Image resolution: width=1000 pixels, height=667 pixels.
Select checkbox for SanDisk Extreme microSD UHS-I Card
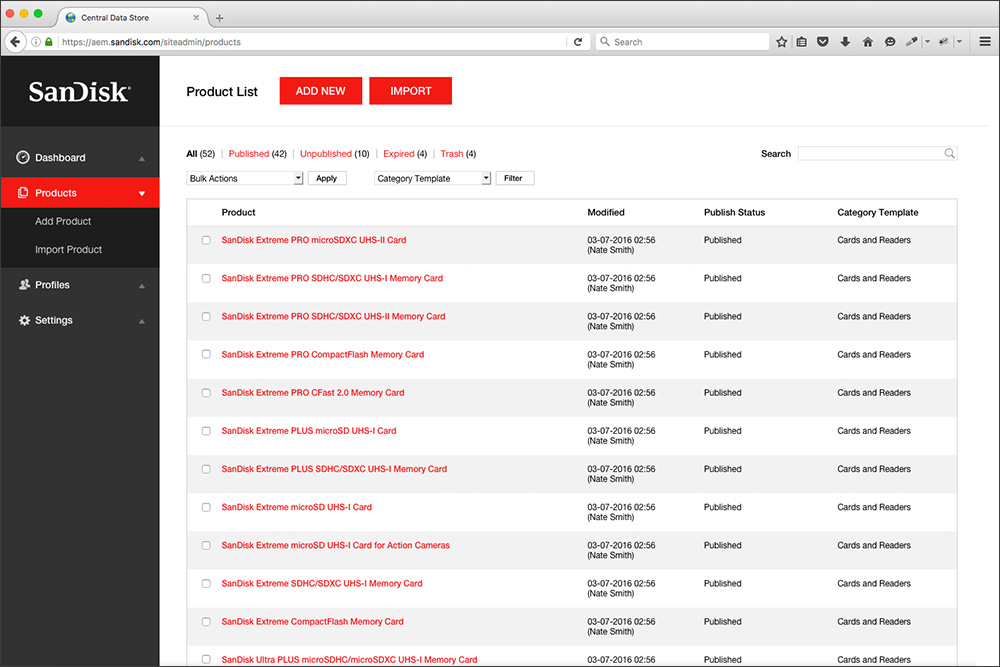[206, 507]
